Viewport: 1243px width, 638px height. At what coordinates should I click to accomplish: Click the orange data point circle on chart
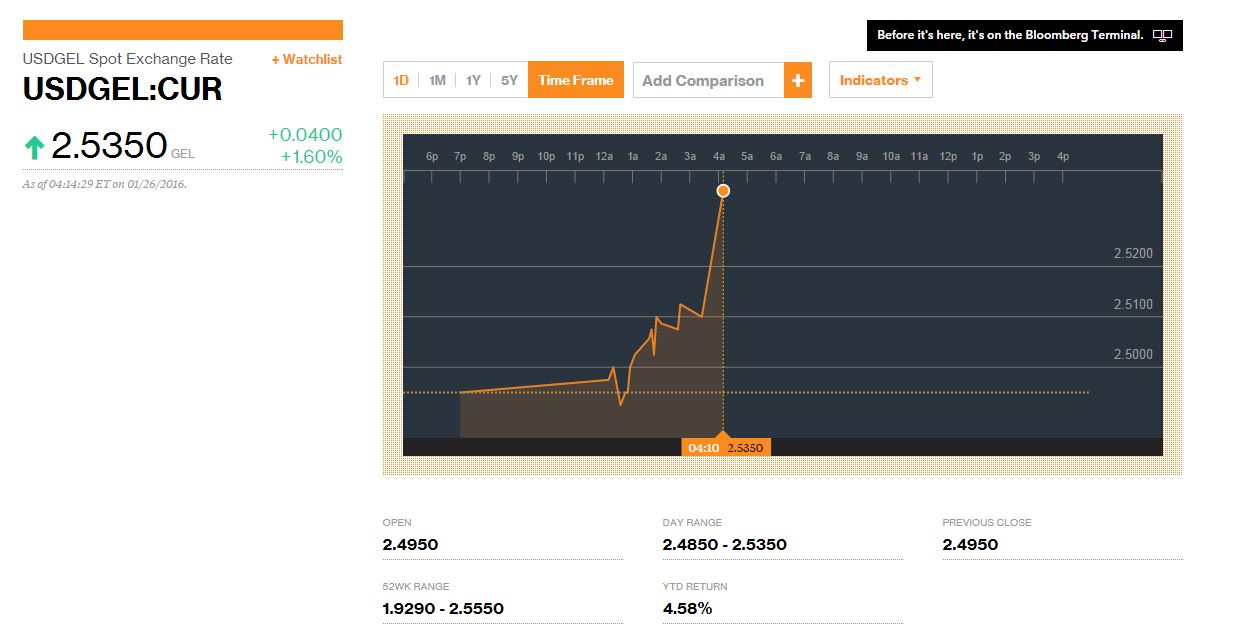[x=723, y=190]
